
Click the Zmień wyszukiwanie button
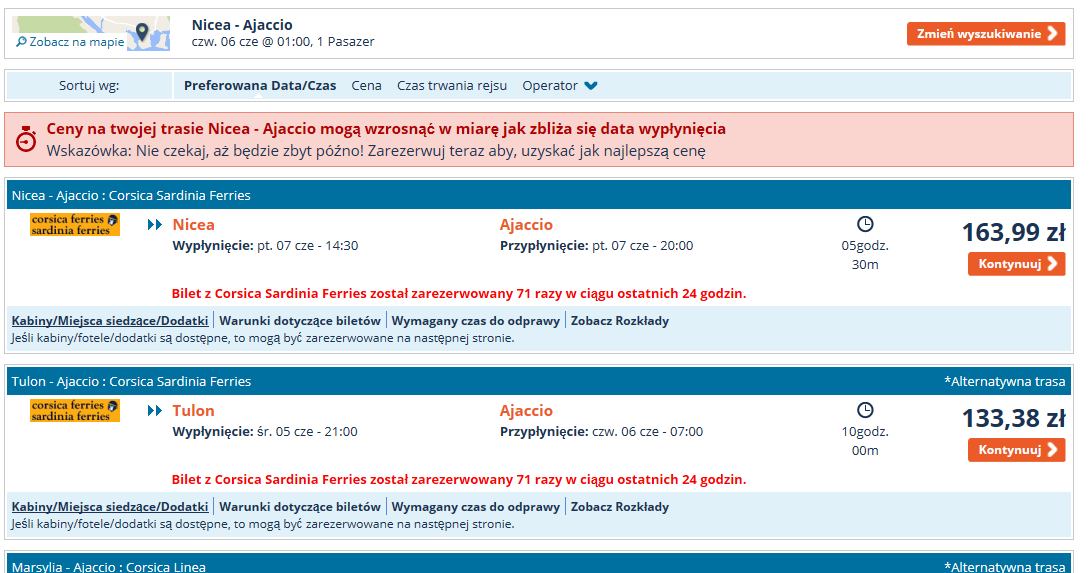pos(986,33)
